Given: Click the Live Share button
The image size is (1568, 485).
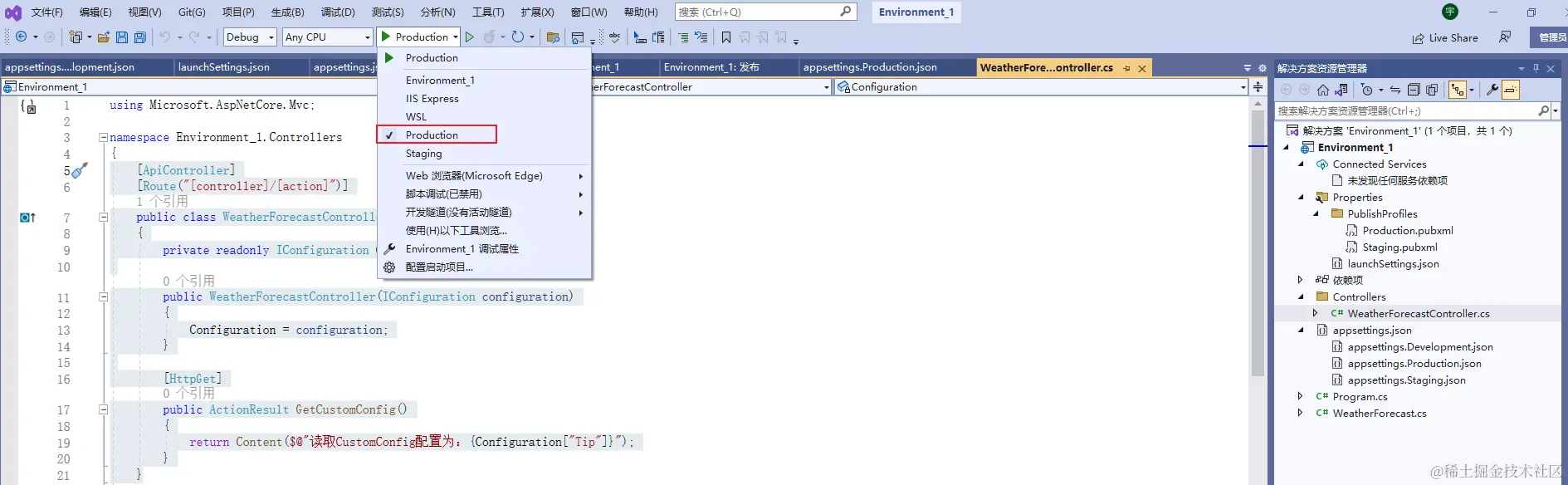Looking at the screenshot, I should (1445, 37).
